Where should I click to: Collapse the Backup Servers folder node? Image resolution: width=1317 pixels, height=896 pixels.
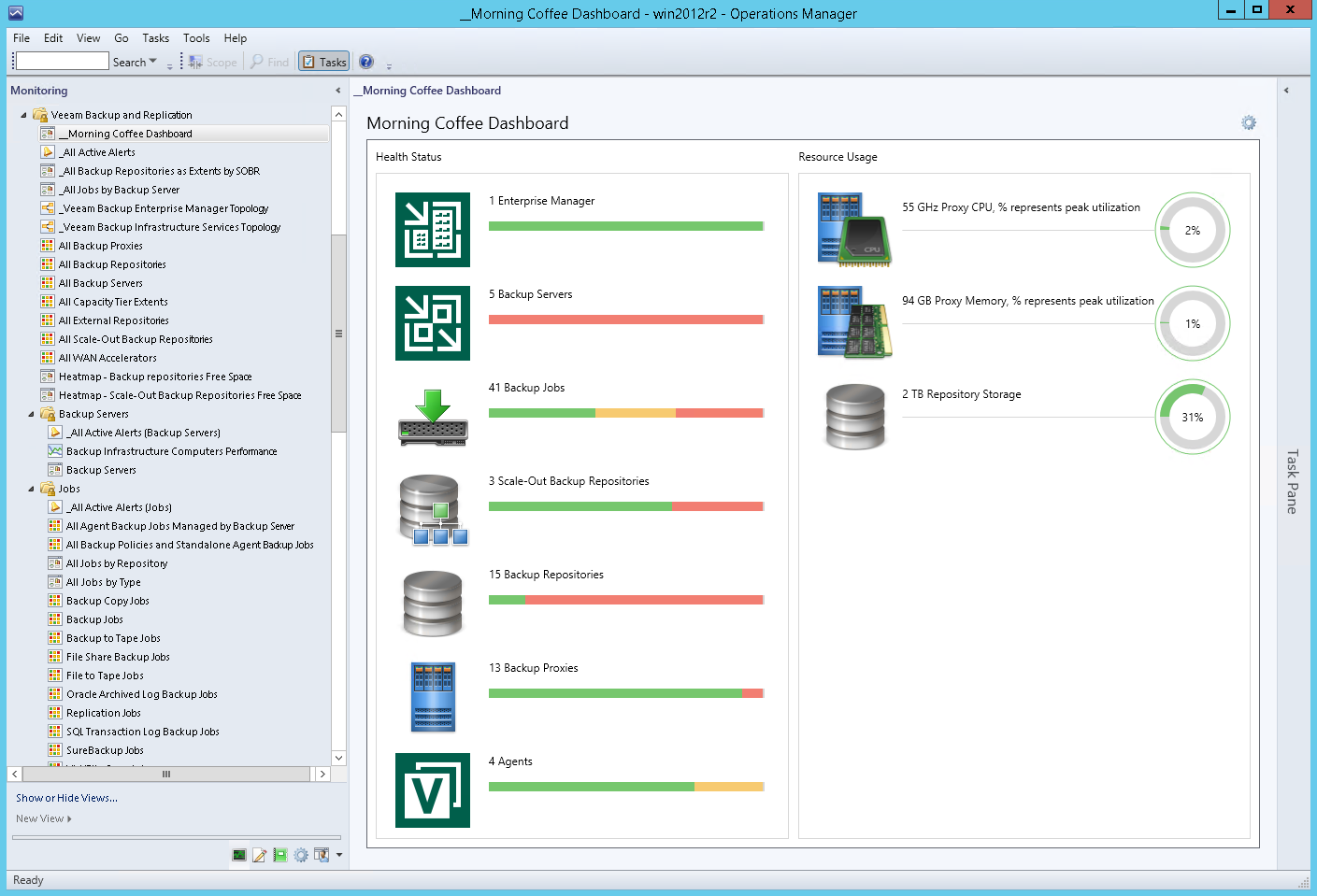pyautogui.click(x=32, y=414)
